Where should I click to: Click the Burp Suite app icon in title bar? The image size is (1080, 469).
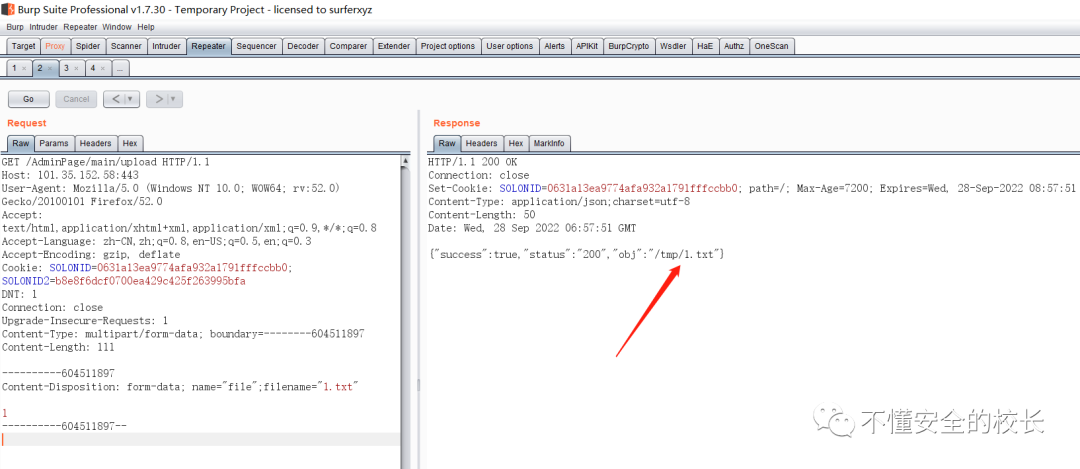coord(7,10)
